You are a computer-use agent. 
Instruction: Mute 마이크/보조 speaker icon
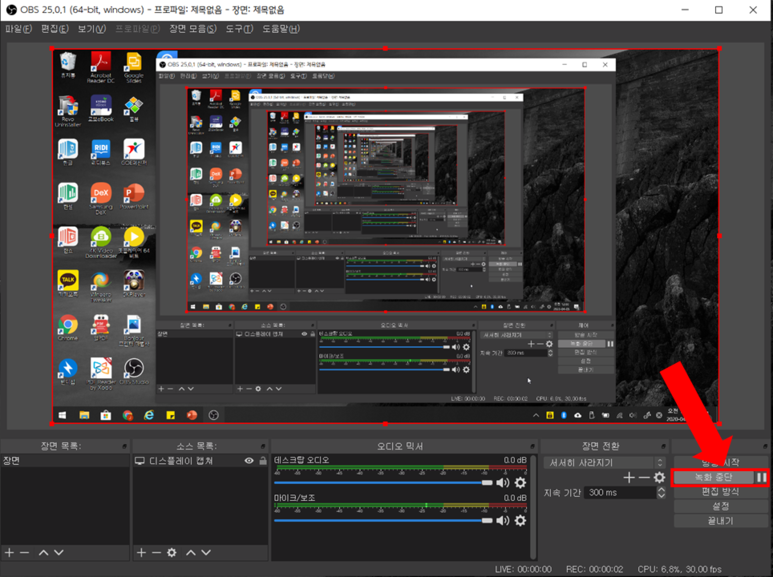click(x=503, y=520)
